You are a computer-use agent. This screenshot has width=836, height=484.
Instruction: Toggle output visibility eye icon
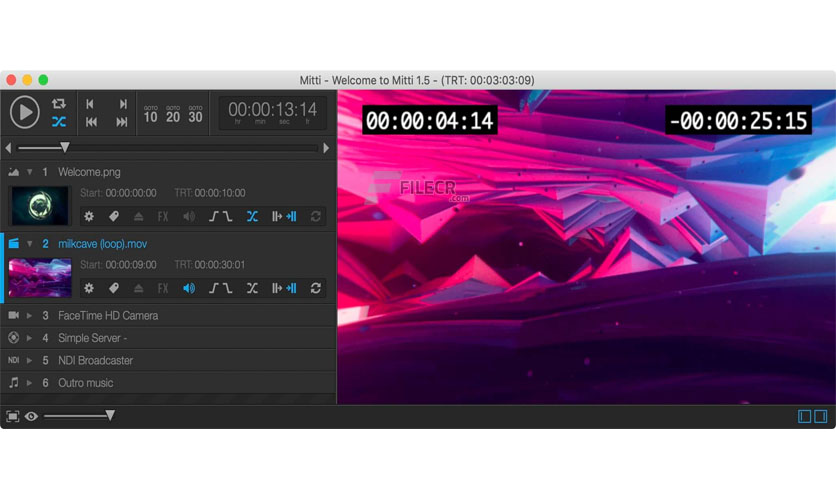31,416
